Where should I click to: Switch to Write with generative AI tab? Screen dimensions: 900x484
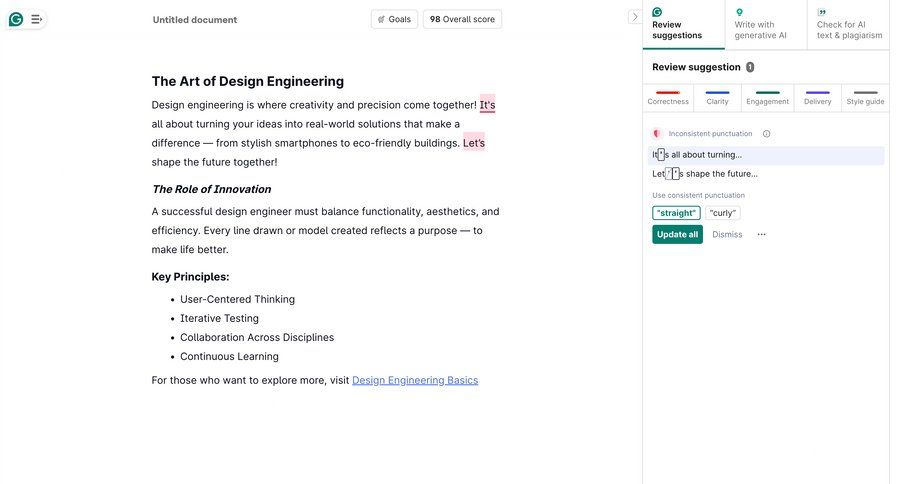pos(766,25)
